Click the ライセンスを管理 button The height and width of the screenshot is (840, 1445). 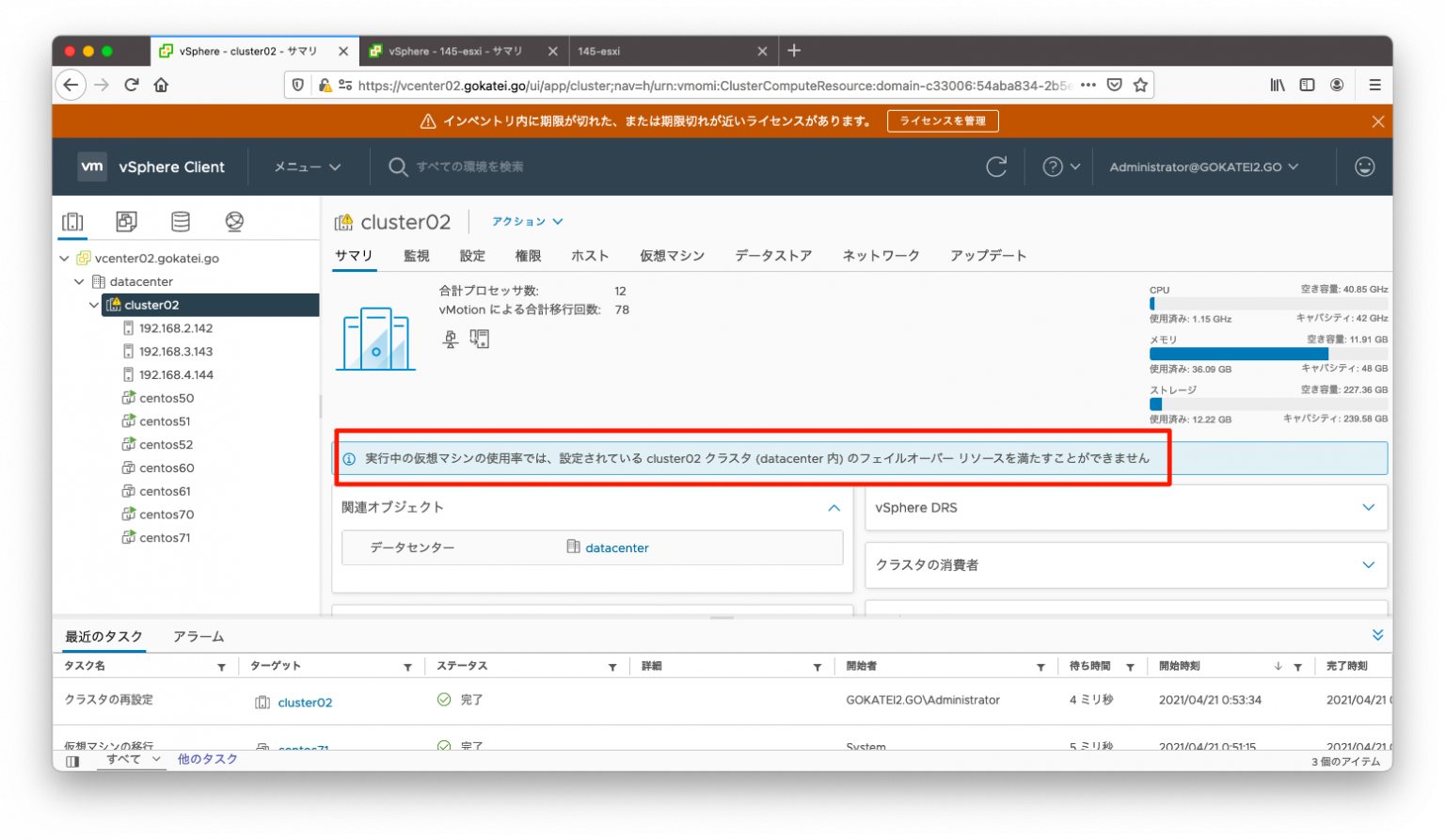tap(943, 121)
